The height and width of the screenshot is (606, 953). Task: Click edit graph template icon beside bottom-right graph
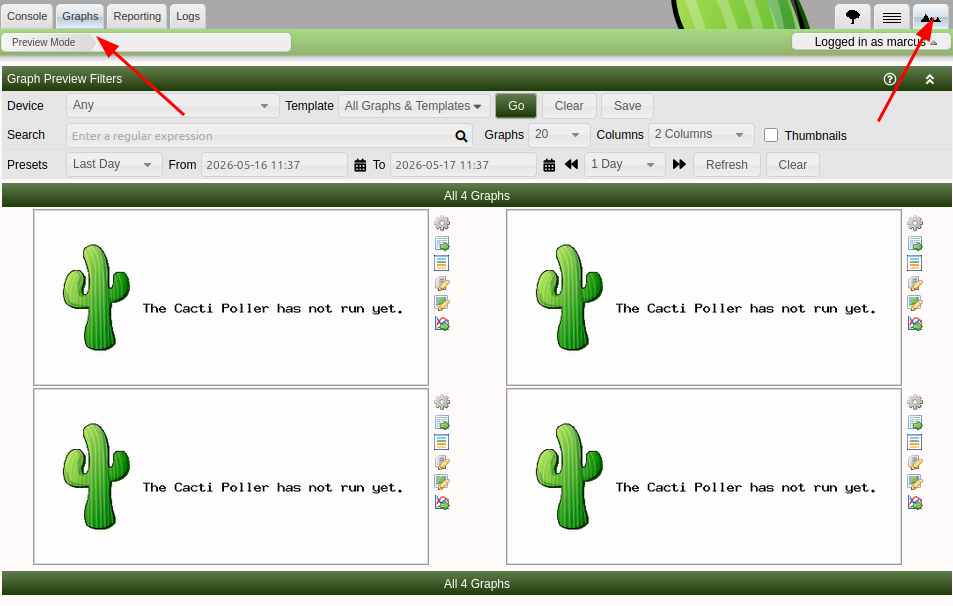coord(915,482)
